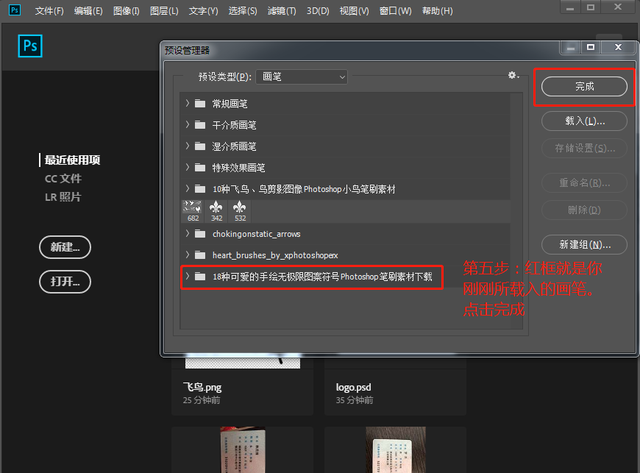Click the chokingonstatic_arrows folder icon
640x473 pixels.
point(200,233)
